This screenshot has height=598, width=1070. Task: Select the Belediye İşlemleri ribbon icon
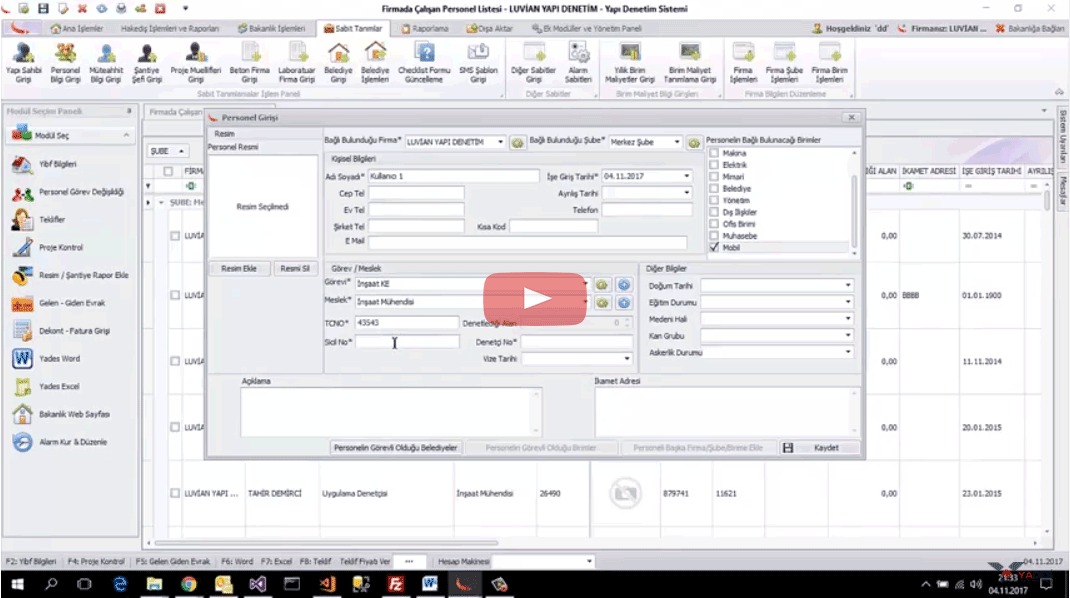pos(375,60)
